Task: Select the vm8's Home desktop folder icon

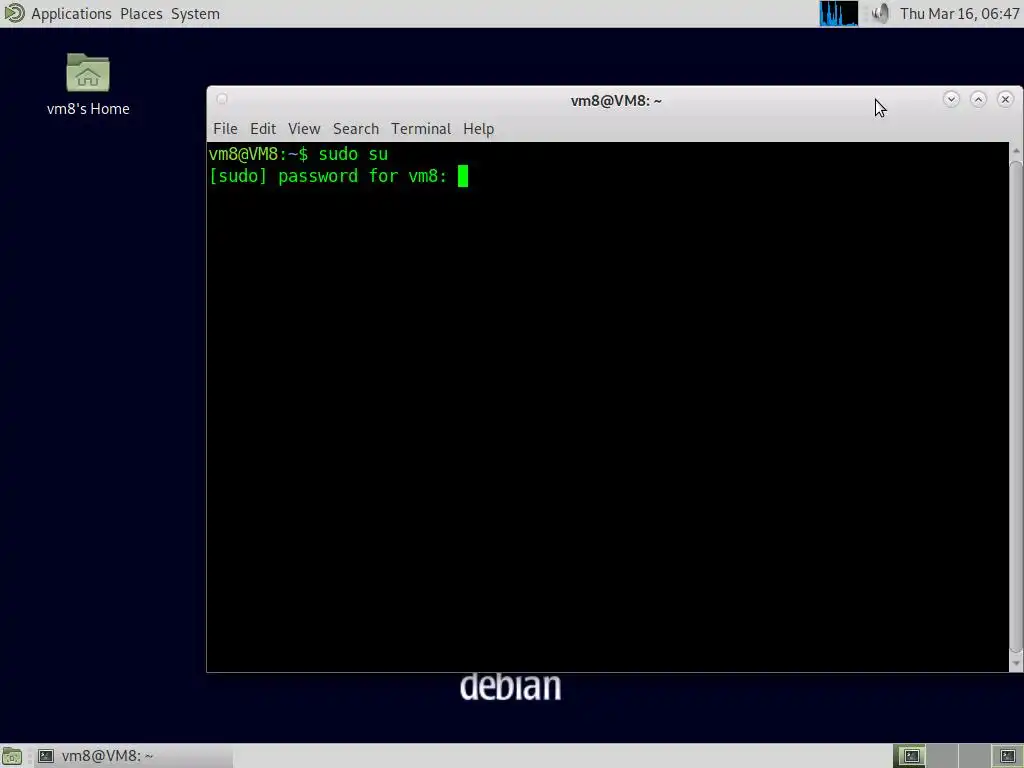Action: pyautogui.click(x=88, y=85)
